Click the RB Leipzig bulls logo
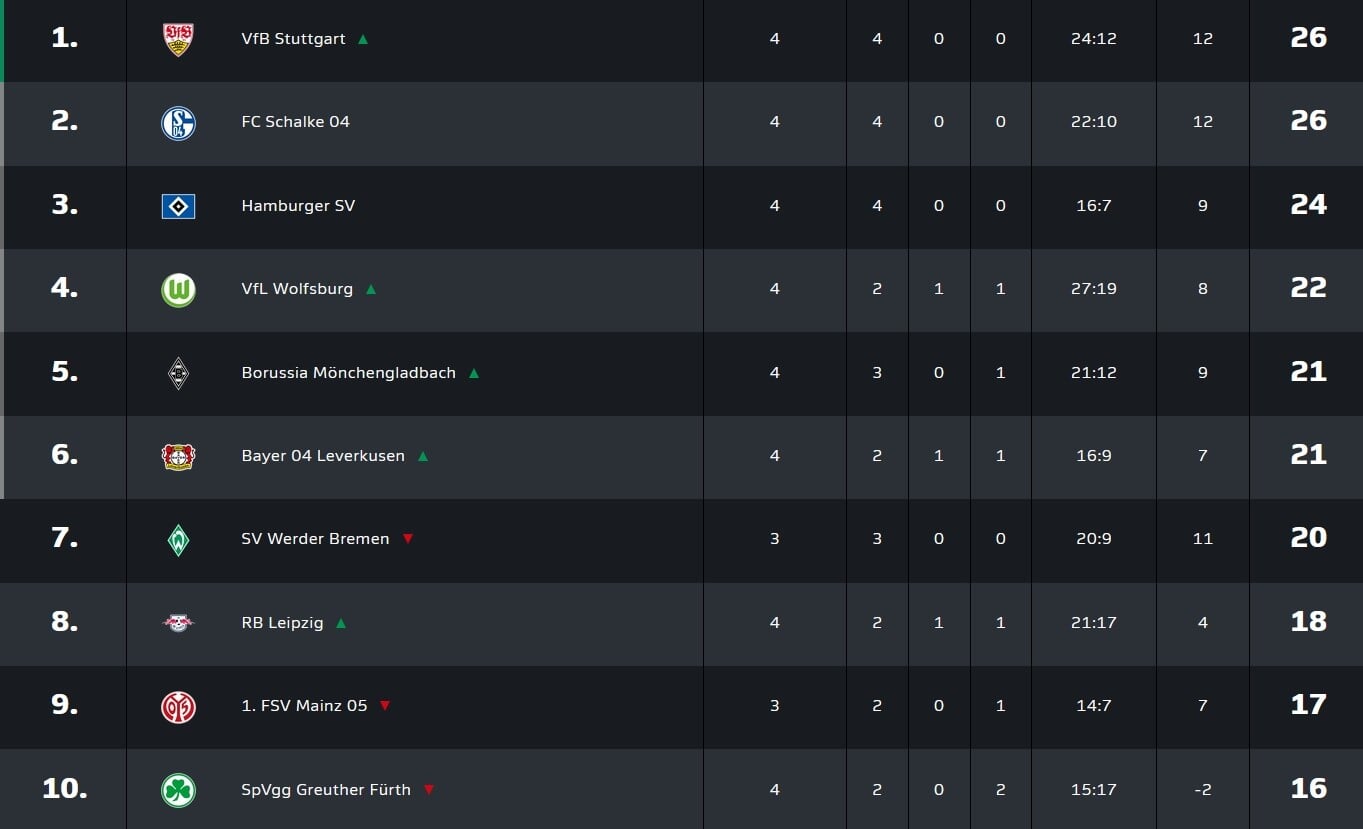Screen dimensions: 1363x829 [178, 623]
